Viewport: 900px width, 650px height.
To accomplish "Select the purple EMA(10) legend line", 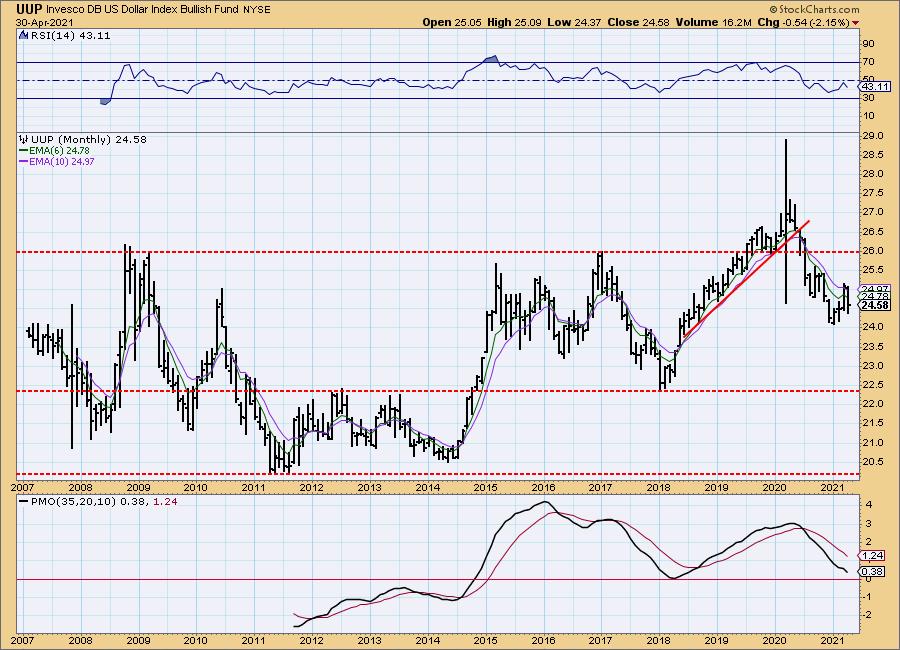I will click(x=24, y=162).
